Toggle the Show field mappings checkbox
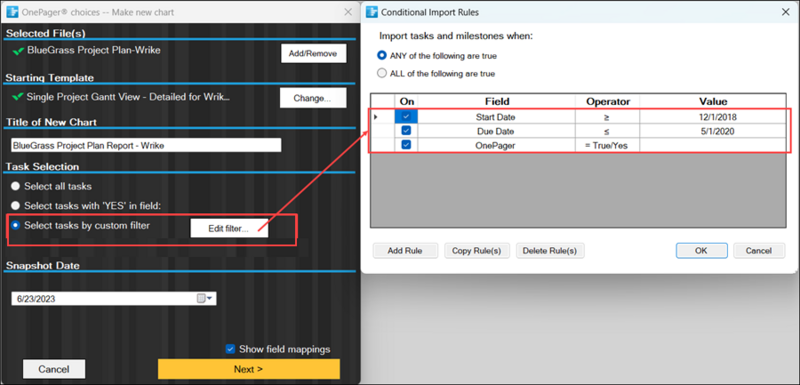800x385 pixels. (x=230, y=349)
